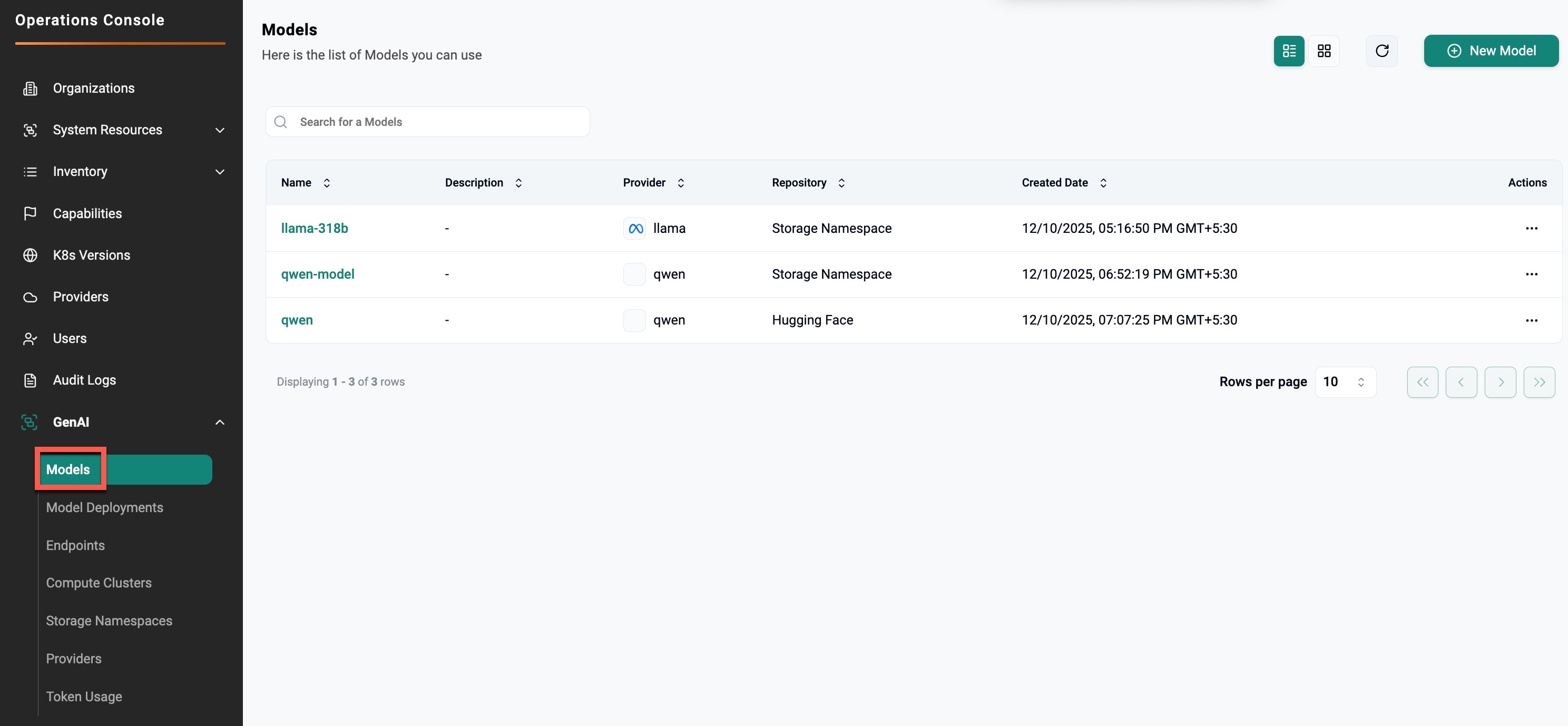
Task: Click the Audit Logs document icon
Action: (30, 380)
